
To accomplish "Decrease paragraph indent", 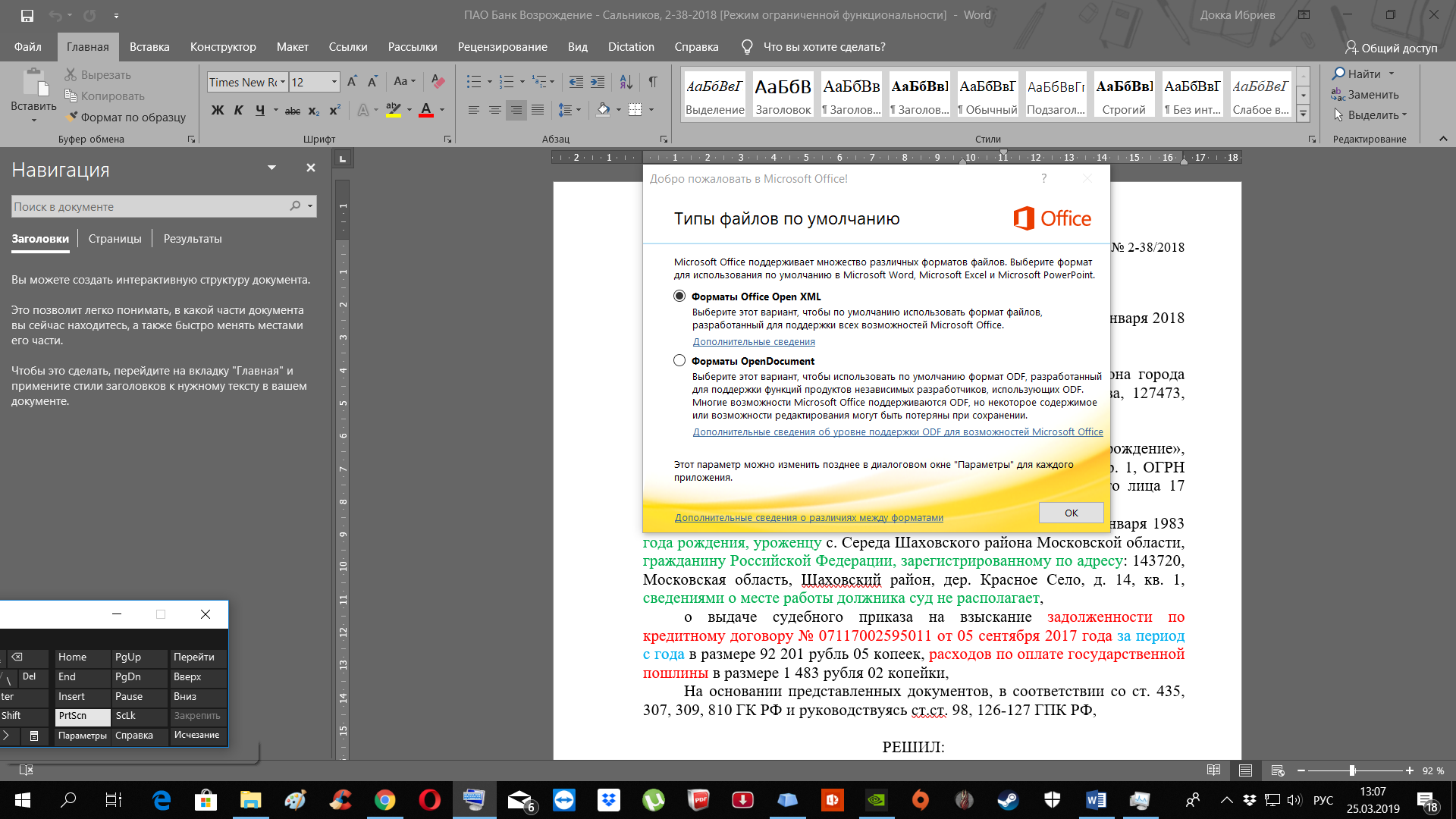I will (576, 82).
